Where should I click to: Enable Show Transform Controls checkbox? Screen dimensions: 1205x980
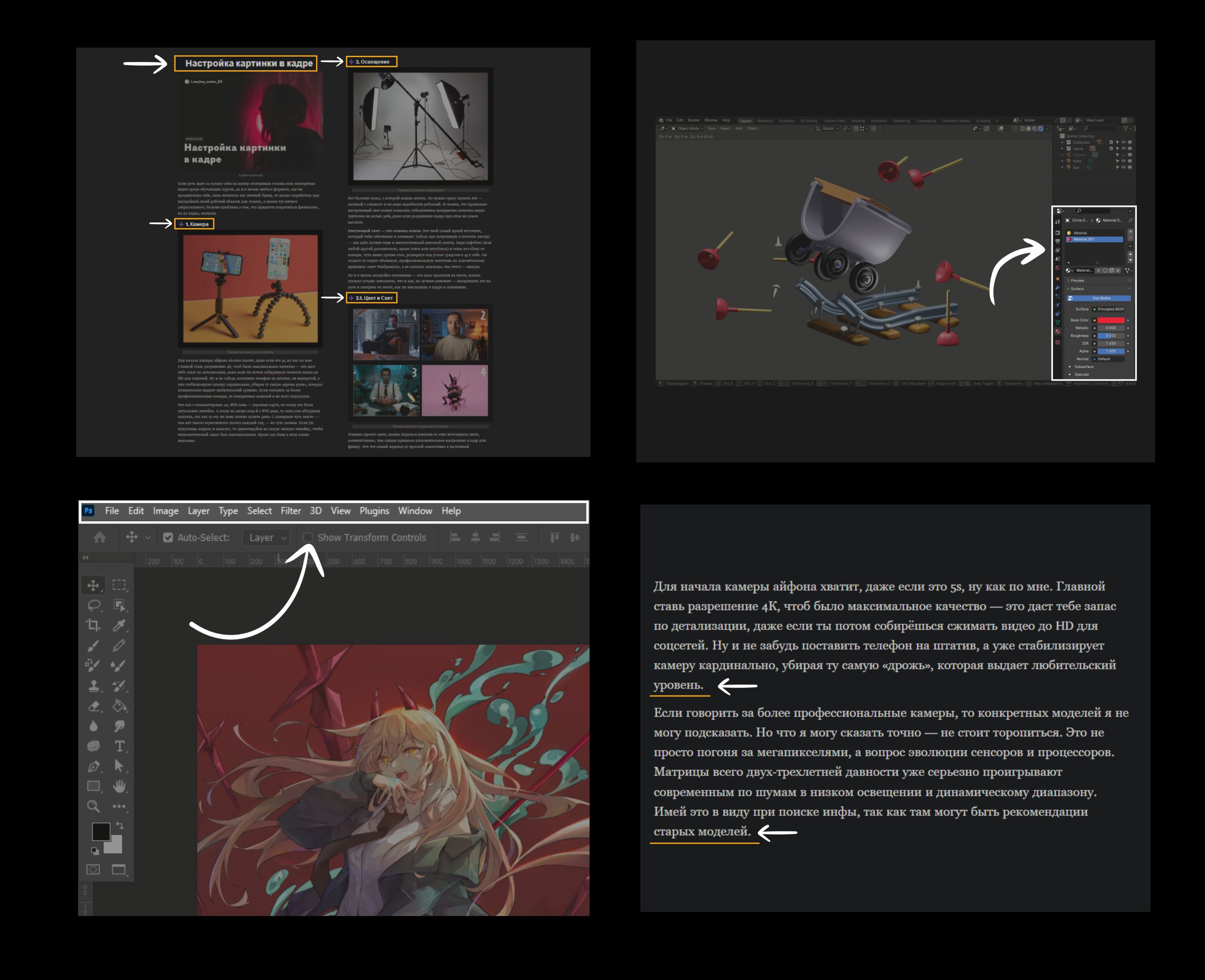click(308, 538)
